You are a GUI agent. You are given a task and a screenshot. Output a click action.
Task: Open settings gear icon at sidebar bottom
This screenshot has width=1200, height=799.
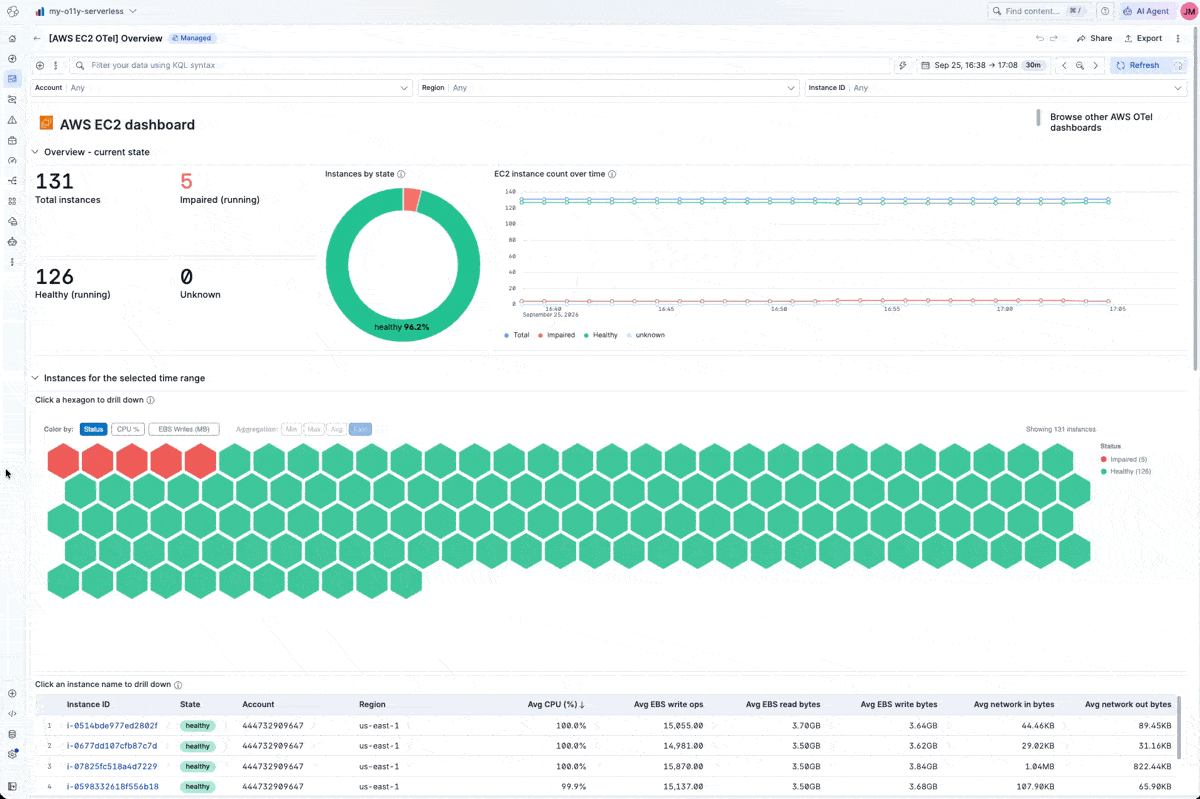coord(12,754)
